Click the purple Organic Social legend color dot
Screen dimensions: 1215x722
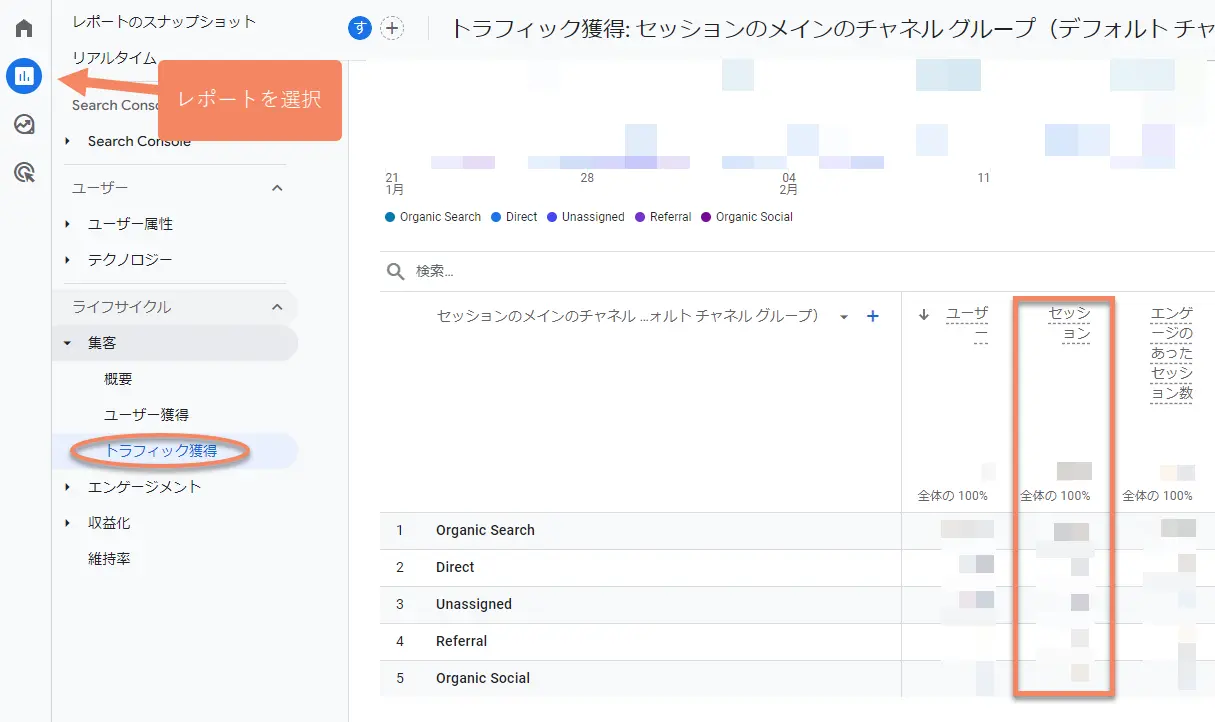[x=707, y=217]
